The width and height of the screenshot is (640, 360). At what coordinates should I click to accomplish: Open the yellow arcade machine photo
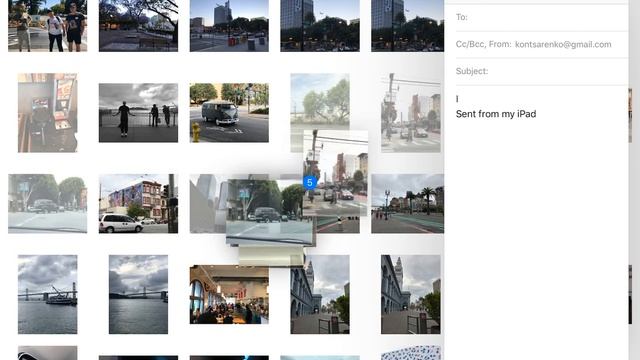(x=47, y=113)
